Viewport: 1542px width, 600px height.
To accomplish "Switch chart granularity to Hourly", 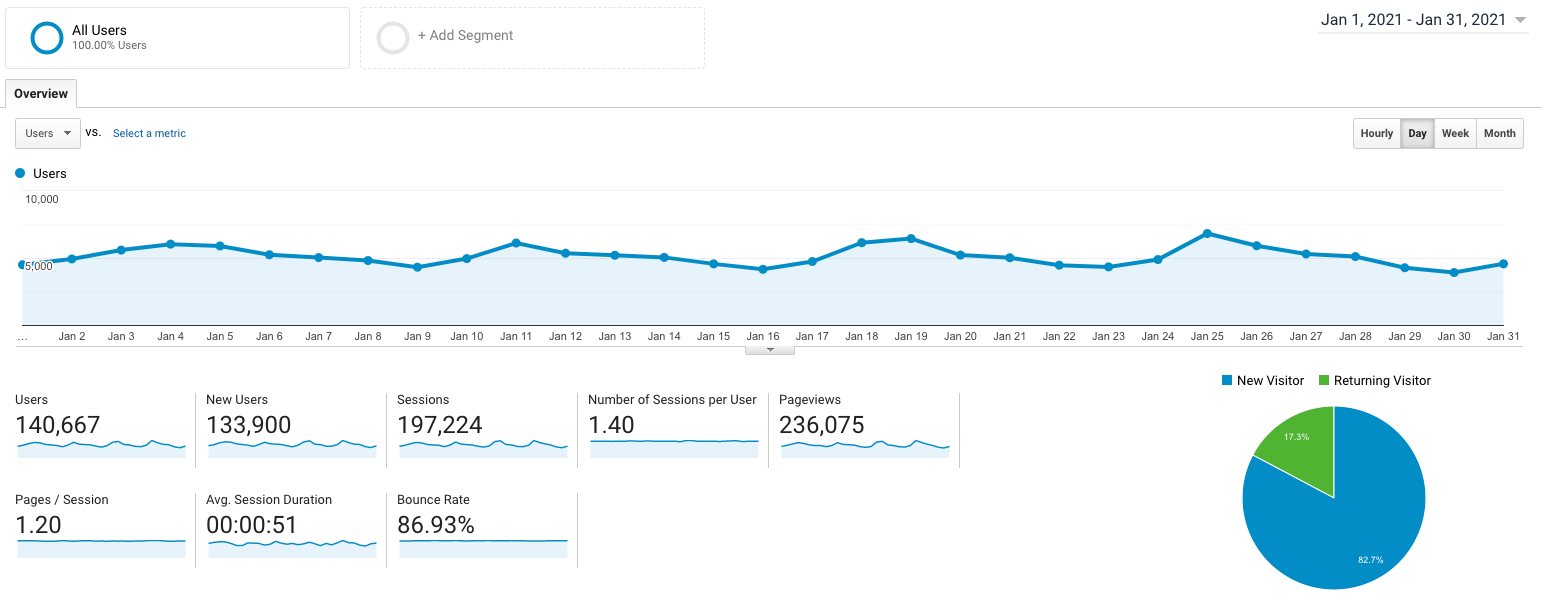I will point(1376,133).
